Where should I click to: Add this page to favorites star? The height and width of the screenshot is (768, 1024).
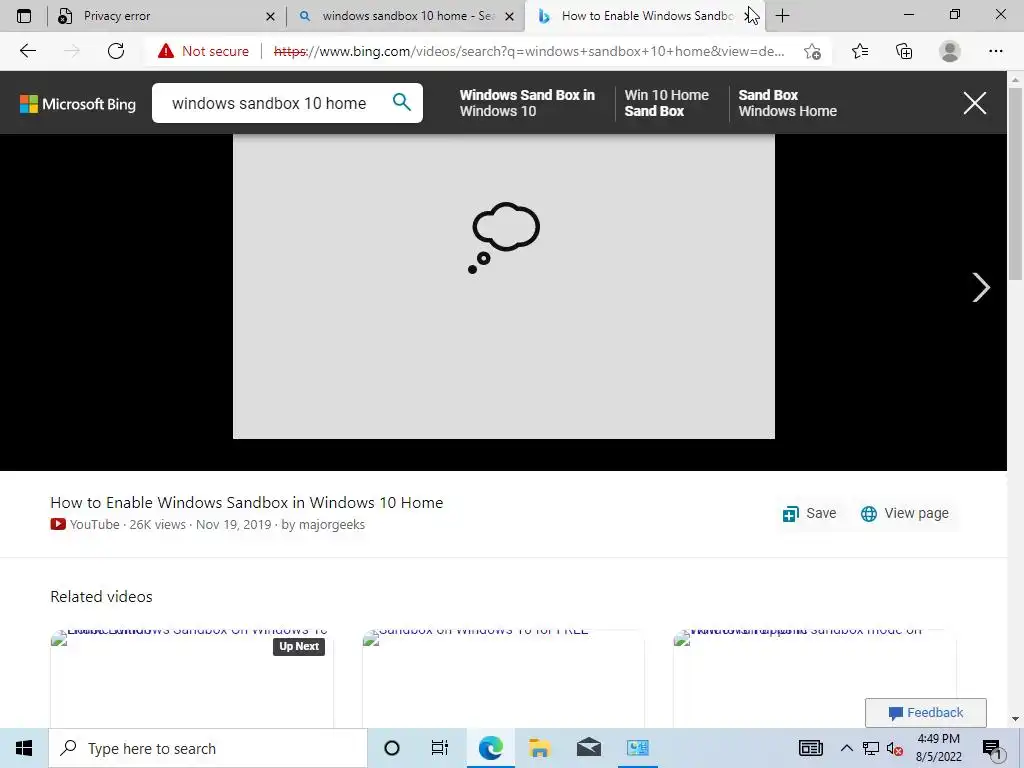(x=812, y=52)
